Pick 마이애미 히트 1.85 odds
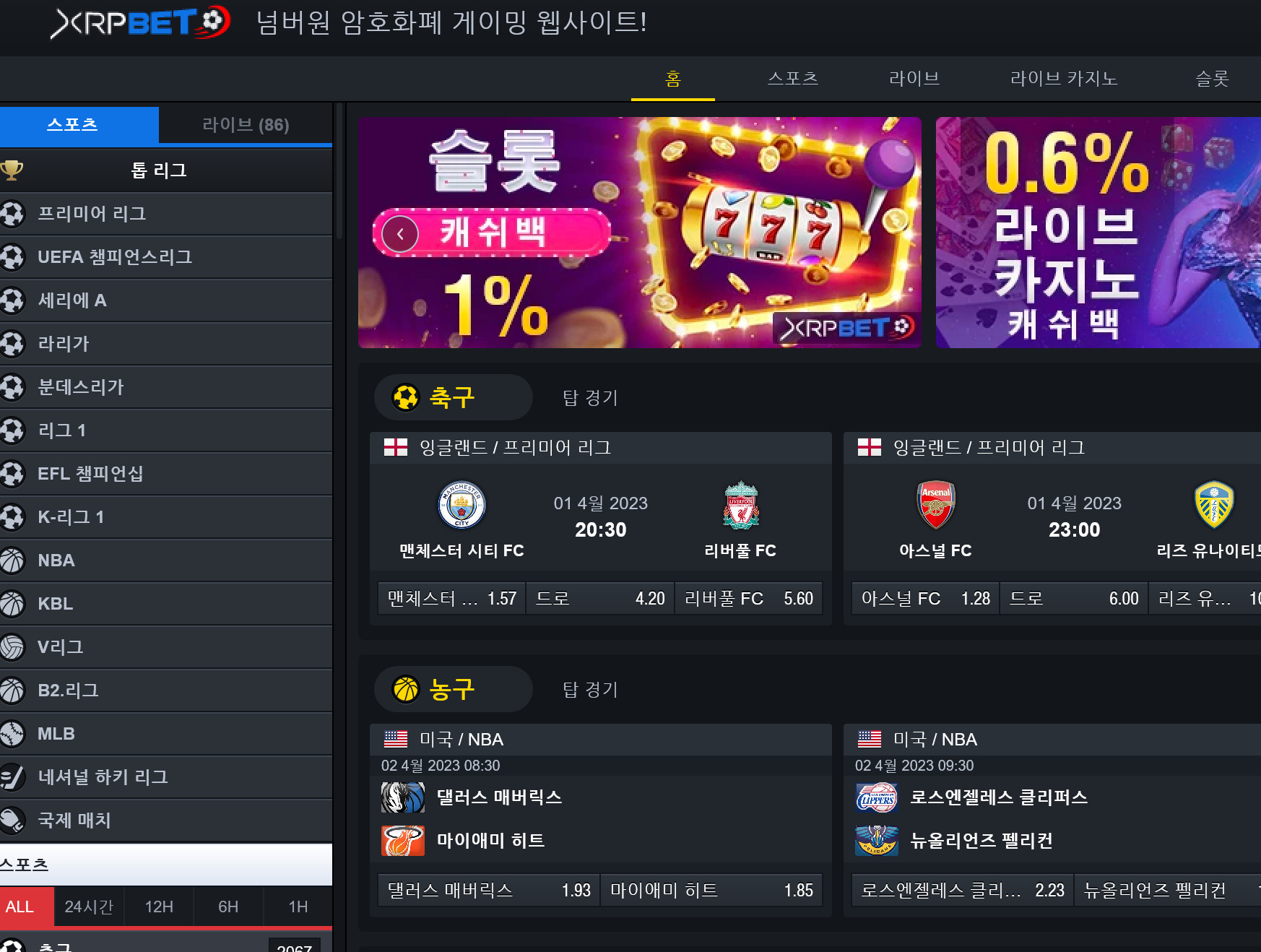This screenshot has width=1261, height=952. click(x=711, y=890)
